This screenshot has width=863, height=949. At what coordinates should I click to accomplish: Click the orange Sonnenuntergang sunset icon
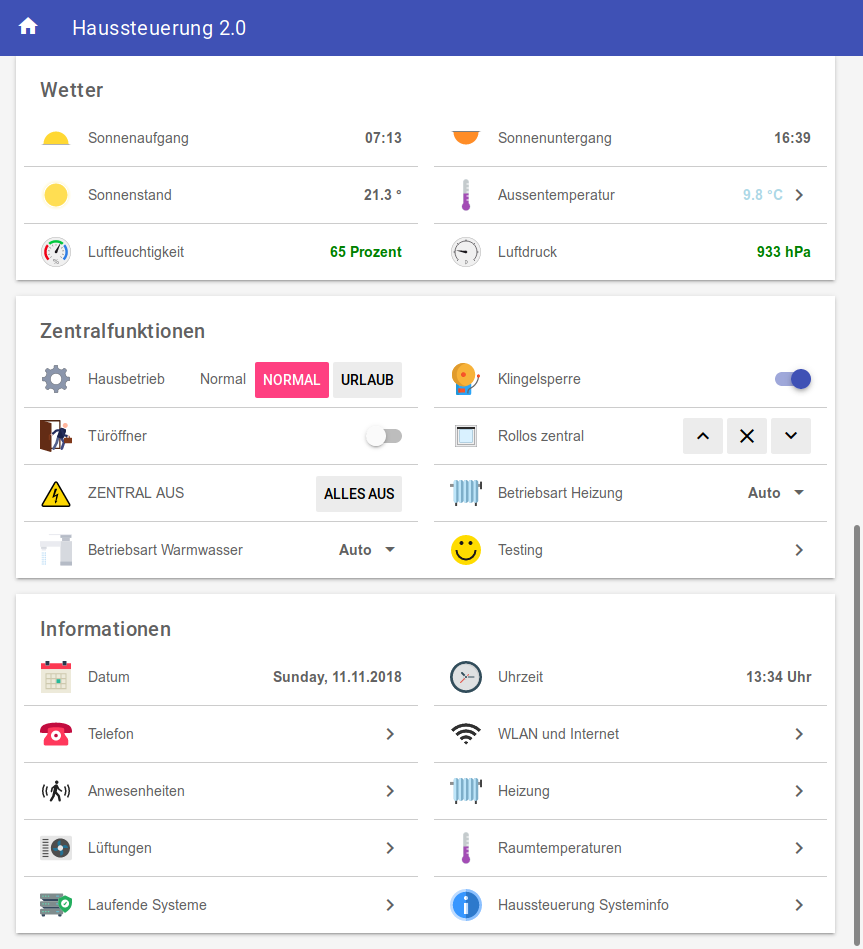coord(465,137)
